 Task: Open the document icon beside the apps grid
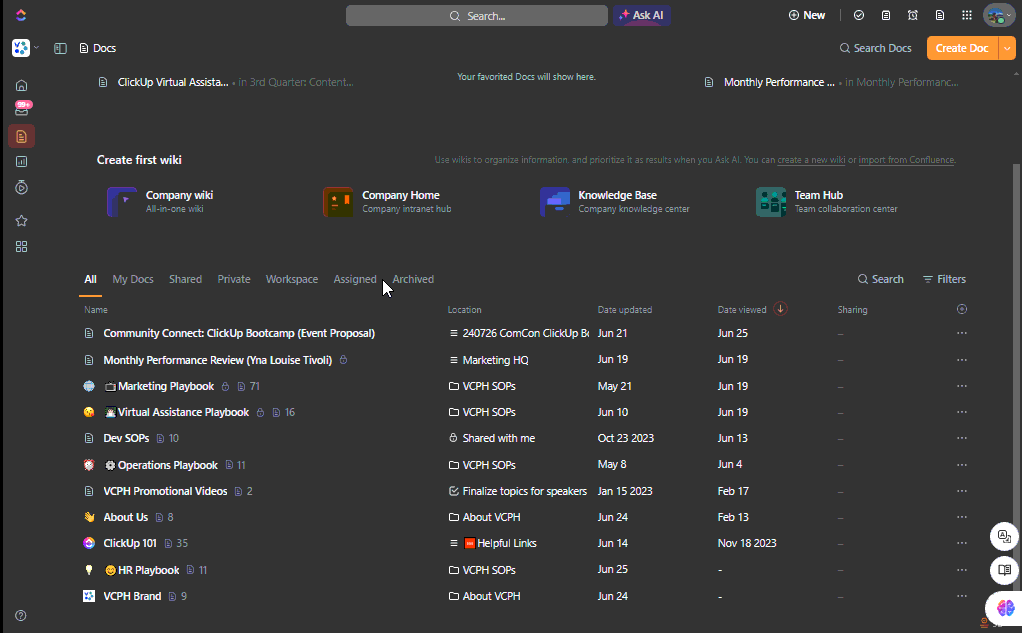click(940, 15)
